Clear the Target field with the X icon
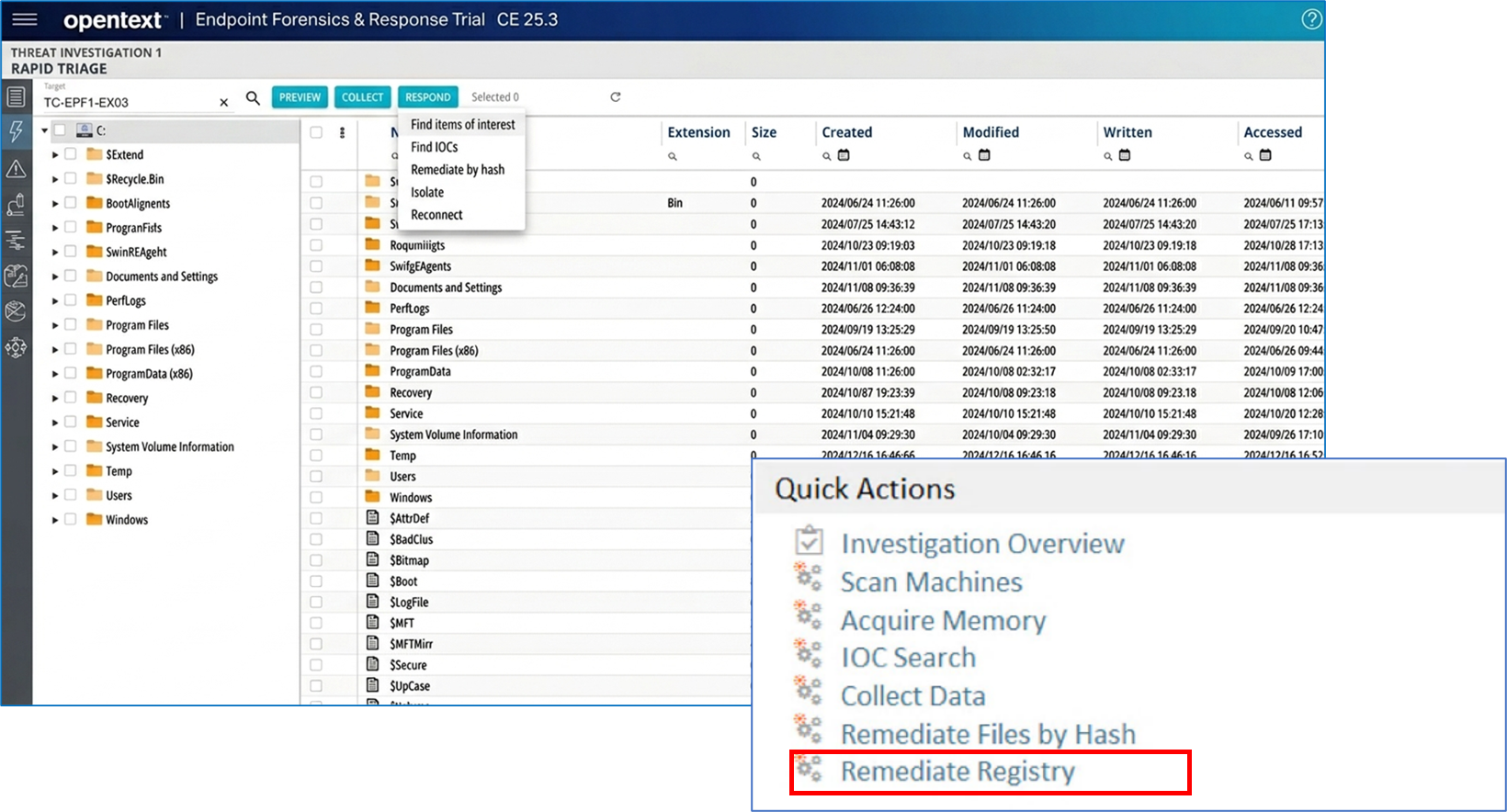 pyautogui.click(x=223, y=103)
